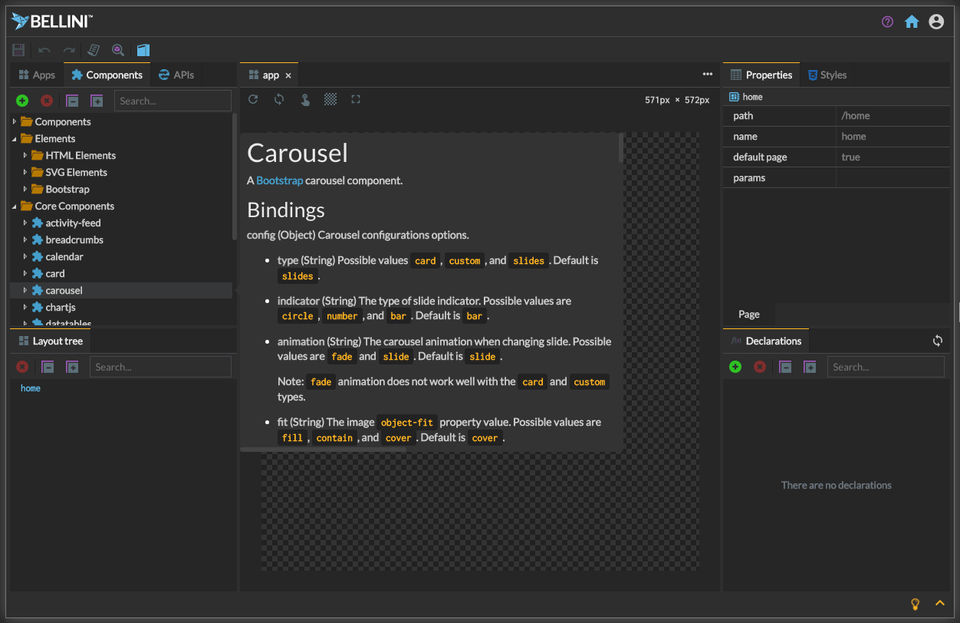Click the lightbulb icon in status bar

tap(914, 603)
